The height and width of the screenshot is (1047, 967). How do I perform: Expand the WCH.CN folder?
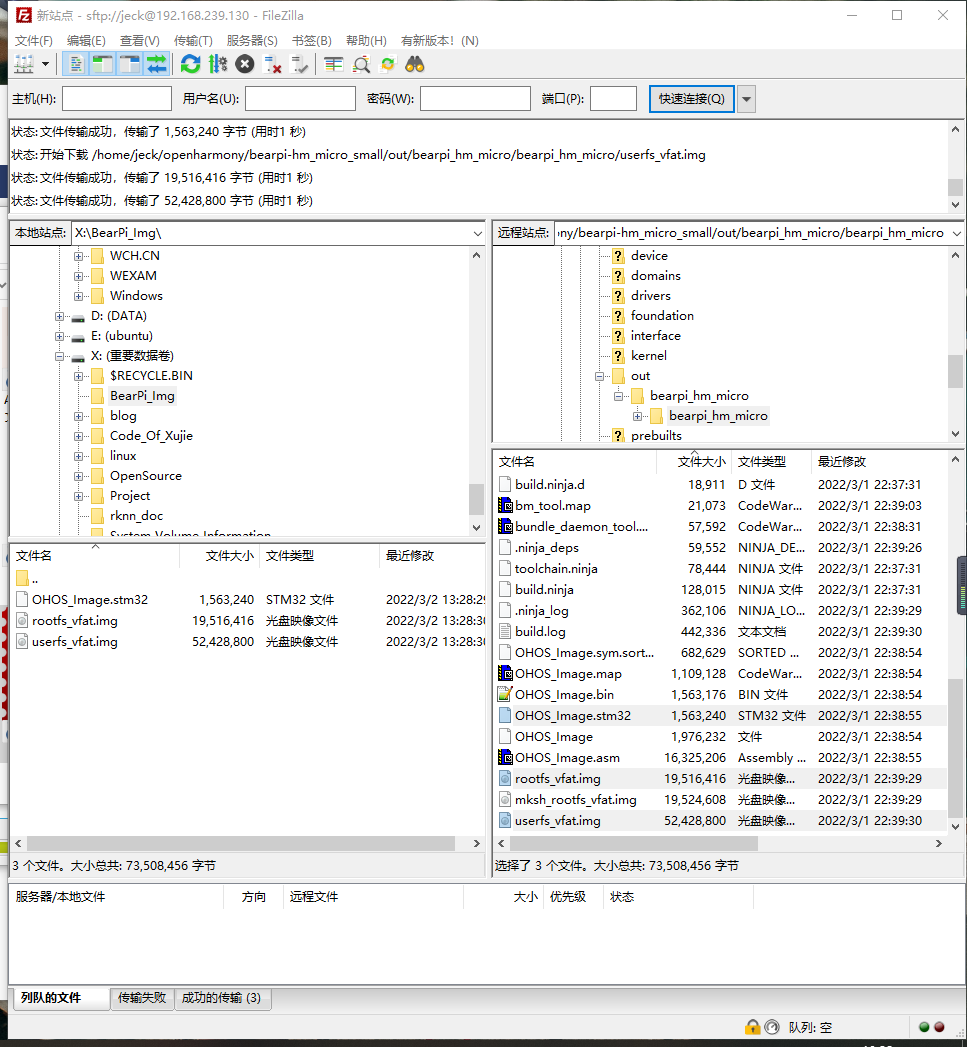[x=78, y=256]
